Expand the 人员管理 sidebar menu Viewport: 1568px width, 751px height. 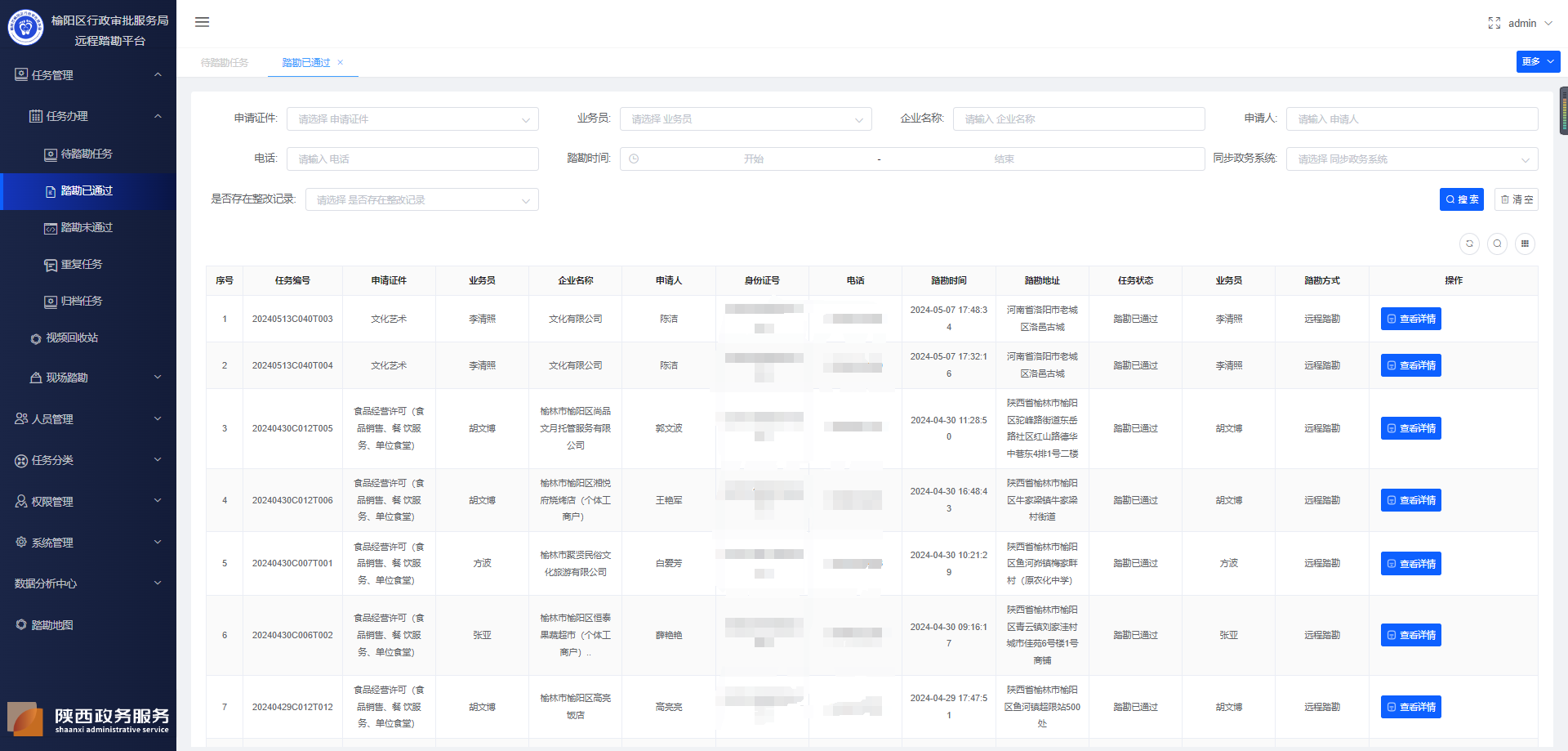pos(88,419)
